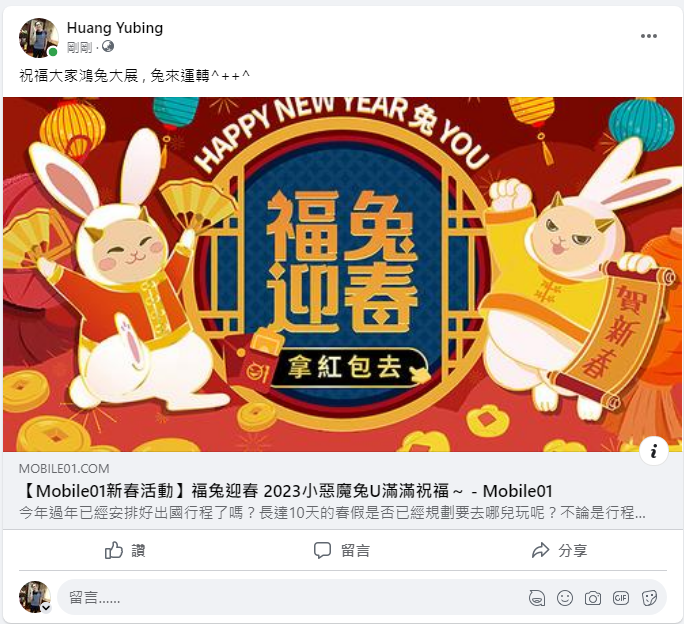Open the three-dot post options menu

[649, 36]
